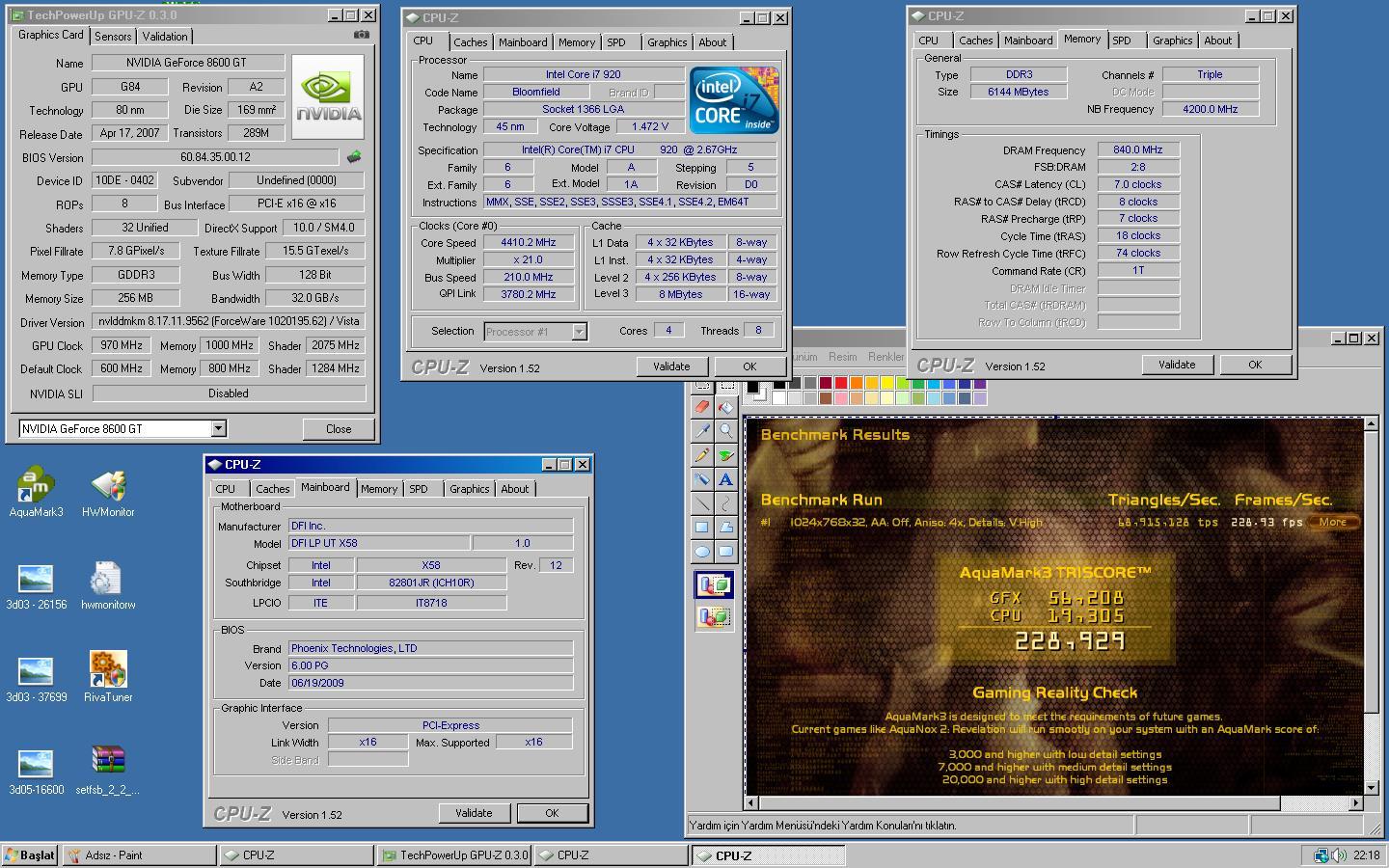Image resolution: width=1389 pixels, height=868 pixels.
Task: Click the DRAM Frequency value 840.0 MHz
Action: [1137, 149]
